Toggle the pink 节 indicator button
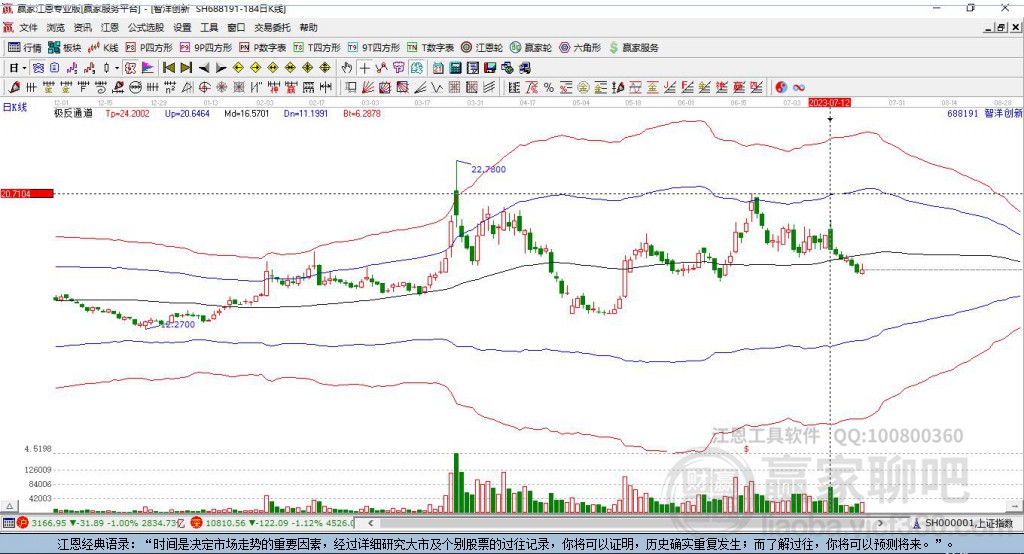The height and width of the screenshot is (554, 1024). click(x=399, y=68)
